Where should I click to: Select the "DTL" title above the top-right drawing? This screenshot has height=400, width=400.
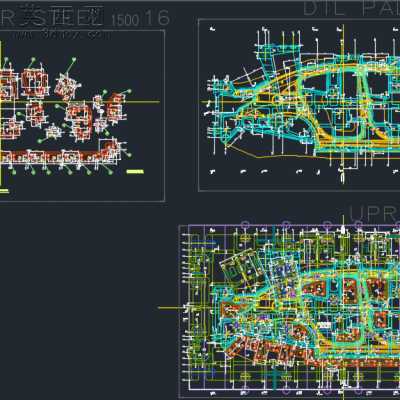click(325, 8)
